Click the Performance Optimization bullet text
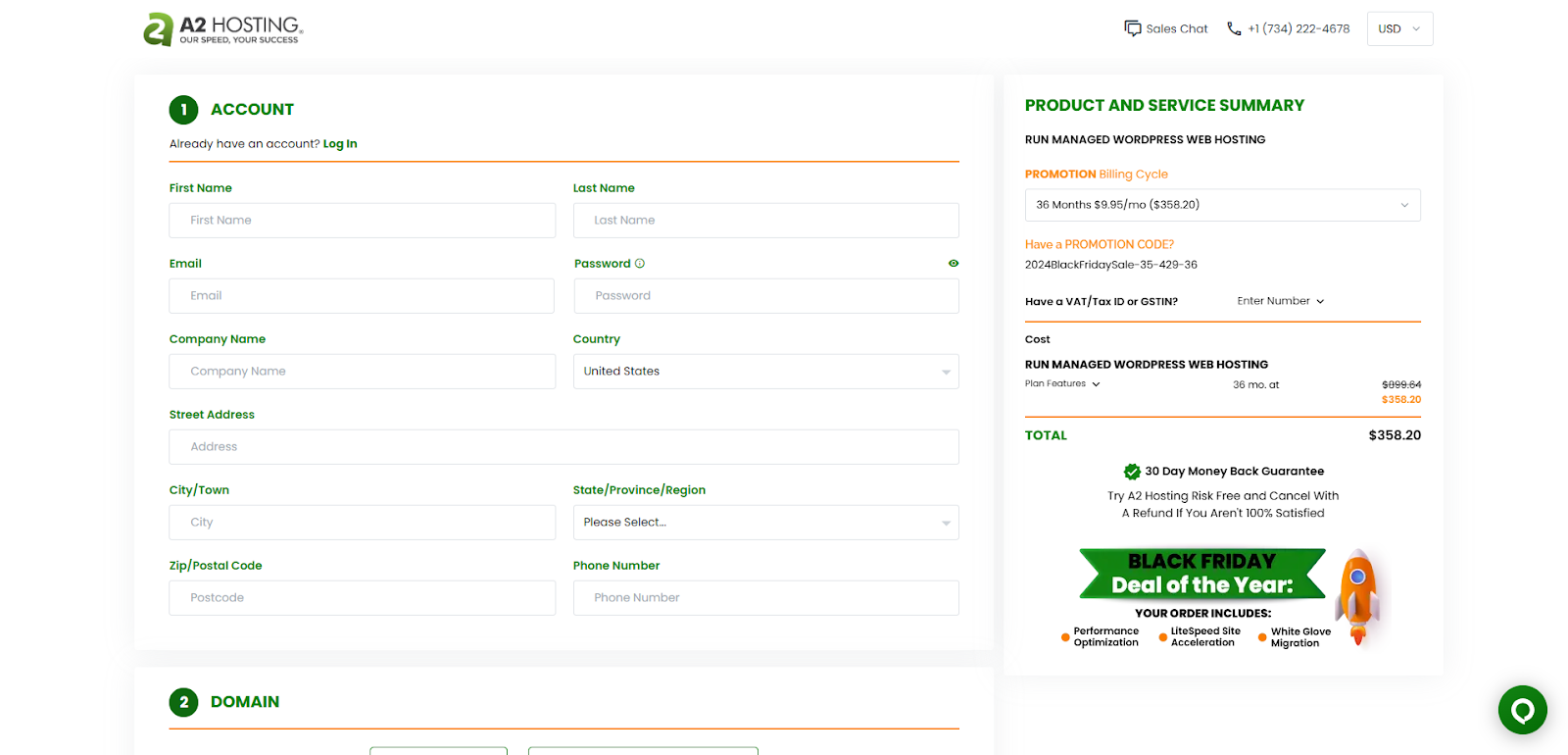Viewport: 1568px width, 755px height. click(1105, 637)
